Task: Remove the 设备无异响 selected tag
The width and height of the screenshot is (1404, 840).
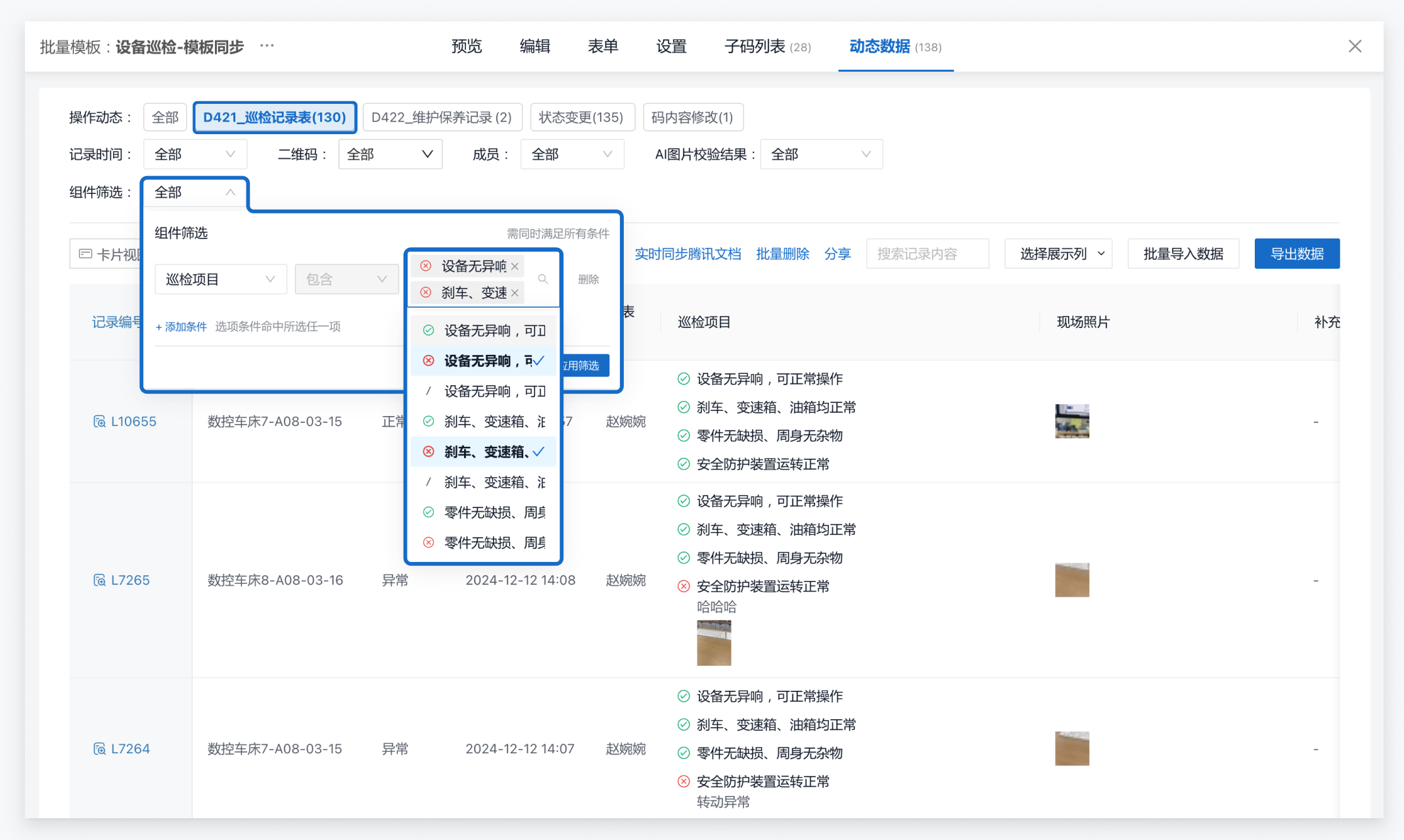Action: [515, 266]
